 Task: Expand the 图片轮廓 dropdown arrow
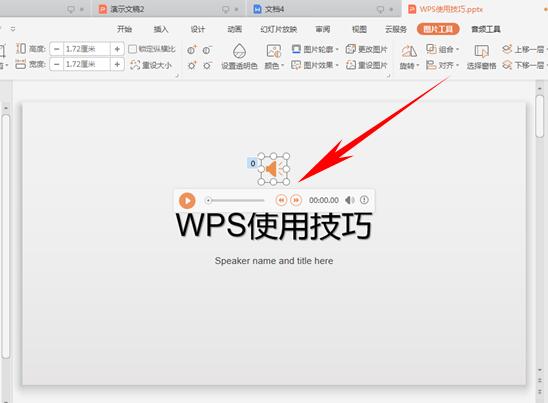click(x=337, y=50)
